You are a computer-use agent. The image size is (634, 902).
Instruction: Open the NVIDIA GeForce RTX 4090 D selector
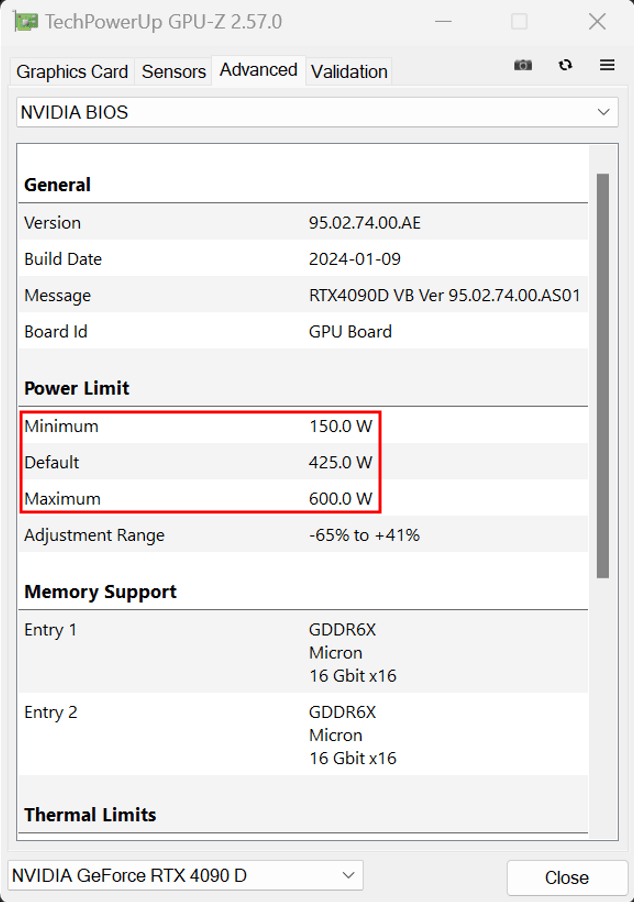185,876
